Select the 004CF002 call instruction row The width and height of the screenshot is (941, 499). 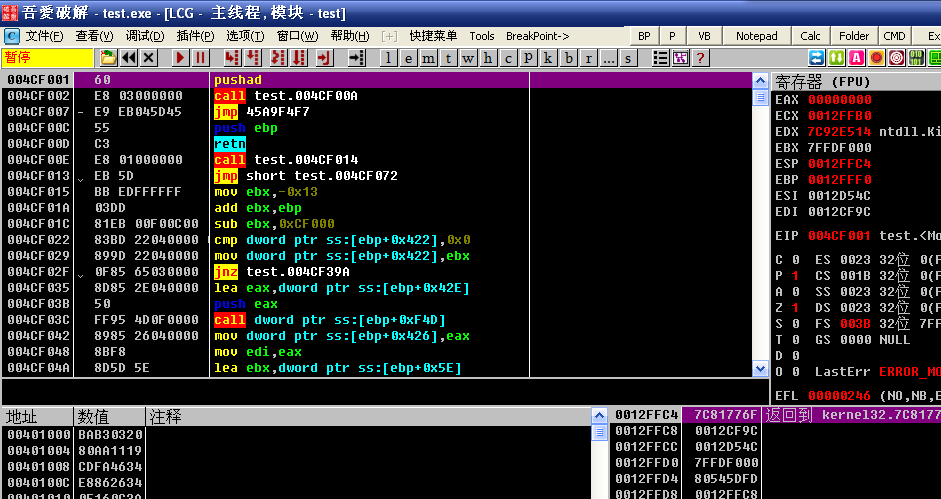pos(377,95)
